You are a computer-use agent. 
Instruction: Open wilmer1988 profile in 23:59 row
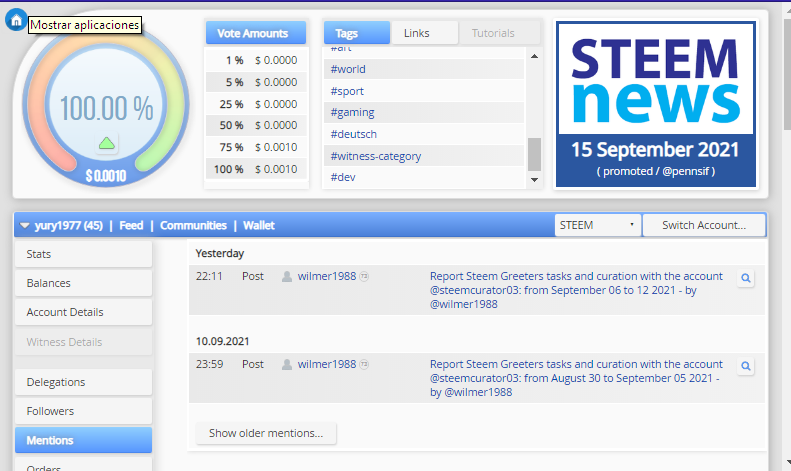(x=327, y=364)
